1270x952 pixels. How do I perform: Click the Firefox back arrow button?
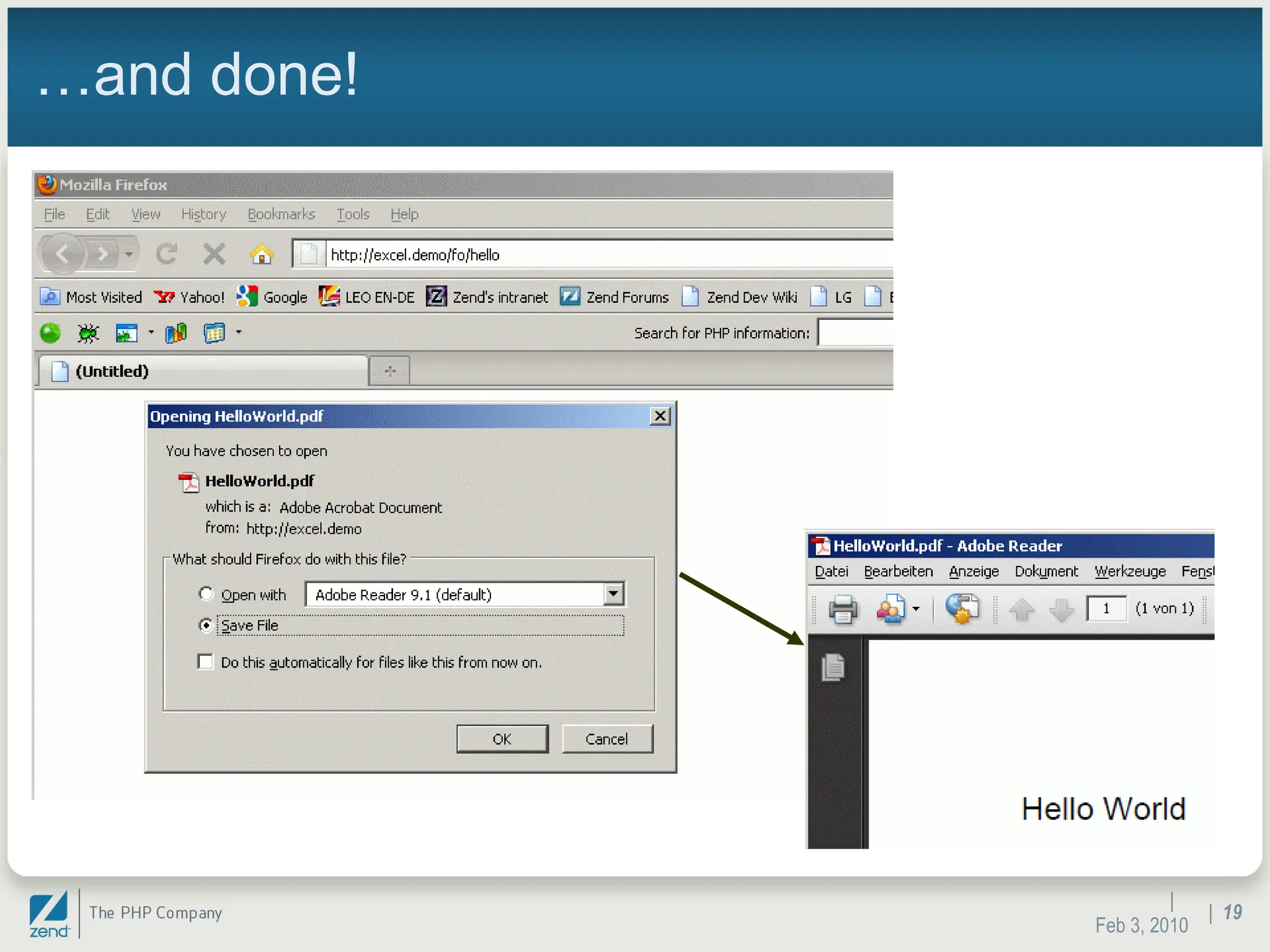coord(63,253)
